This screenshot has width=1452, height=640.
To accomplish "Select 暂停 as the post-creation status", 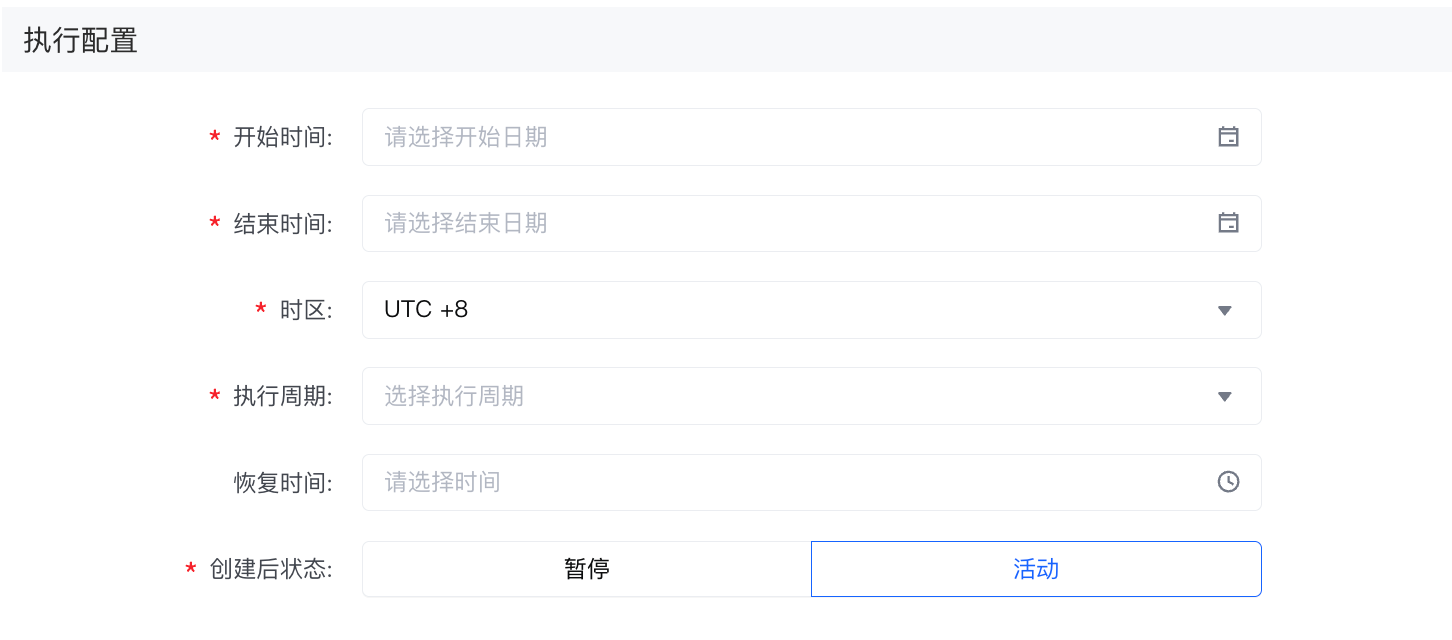I will click(x=587, y=569).
